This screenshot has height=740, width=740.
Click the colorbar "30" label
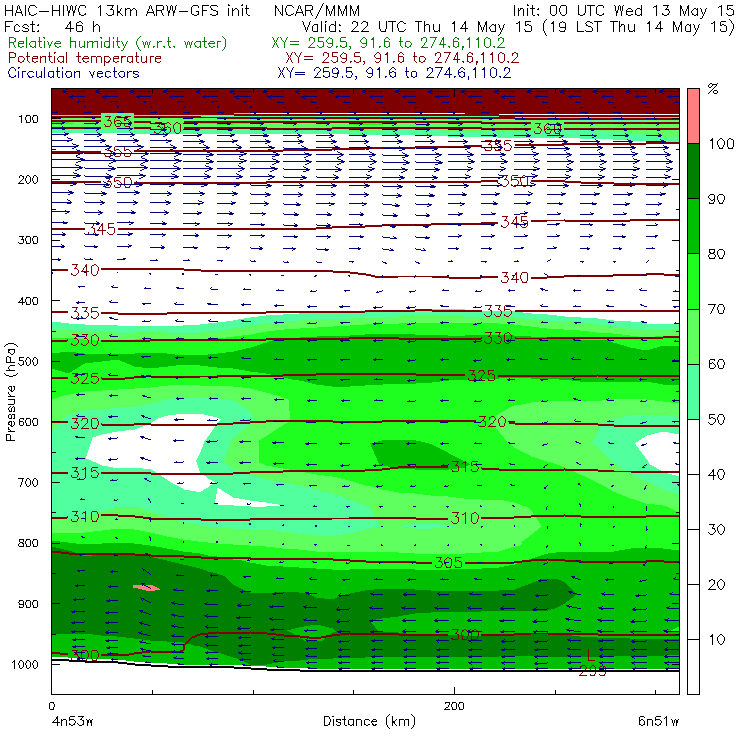[716, 530]
